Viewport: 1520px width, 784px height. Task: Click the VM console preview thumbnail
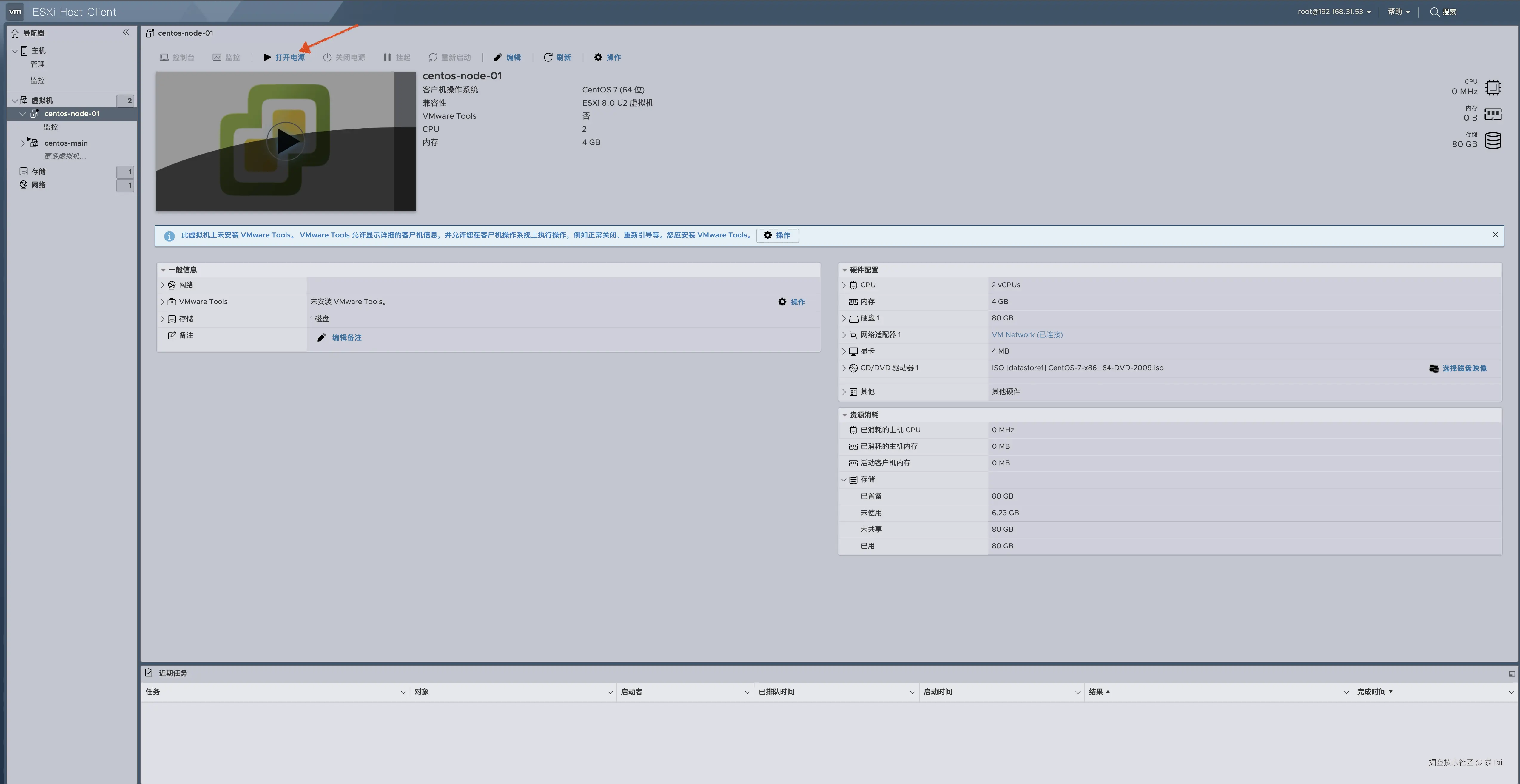(286, 142)
